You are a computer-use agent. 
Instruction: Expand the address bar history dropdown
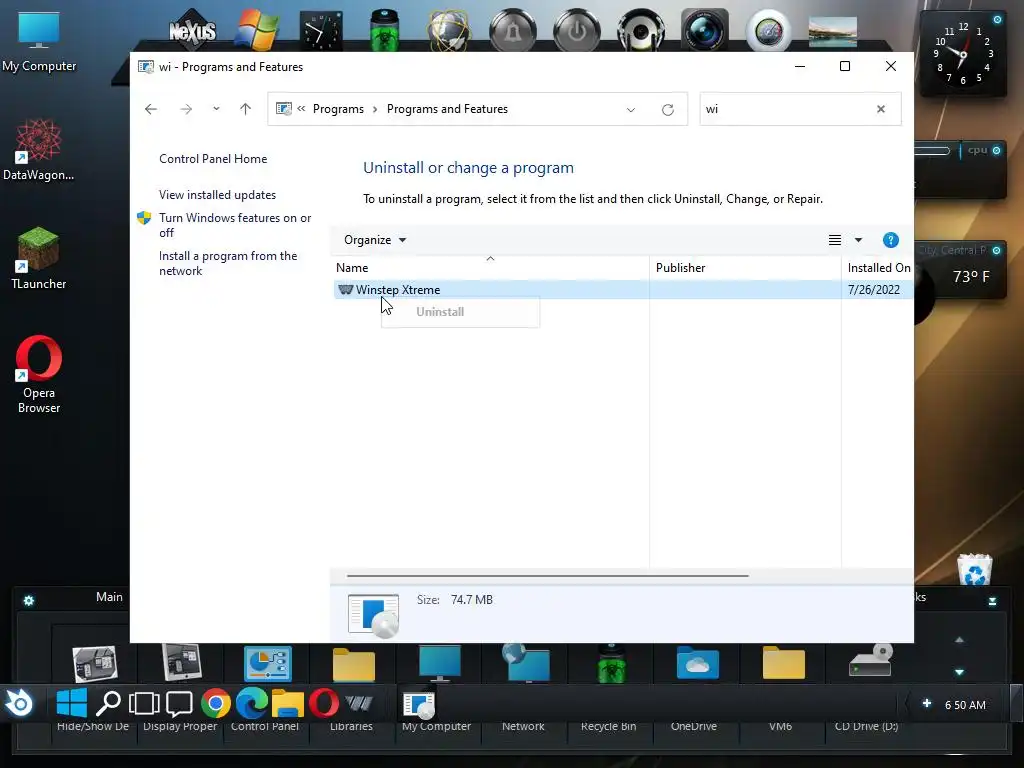[x=631, y=110]
